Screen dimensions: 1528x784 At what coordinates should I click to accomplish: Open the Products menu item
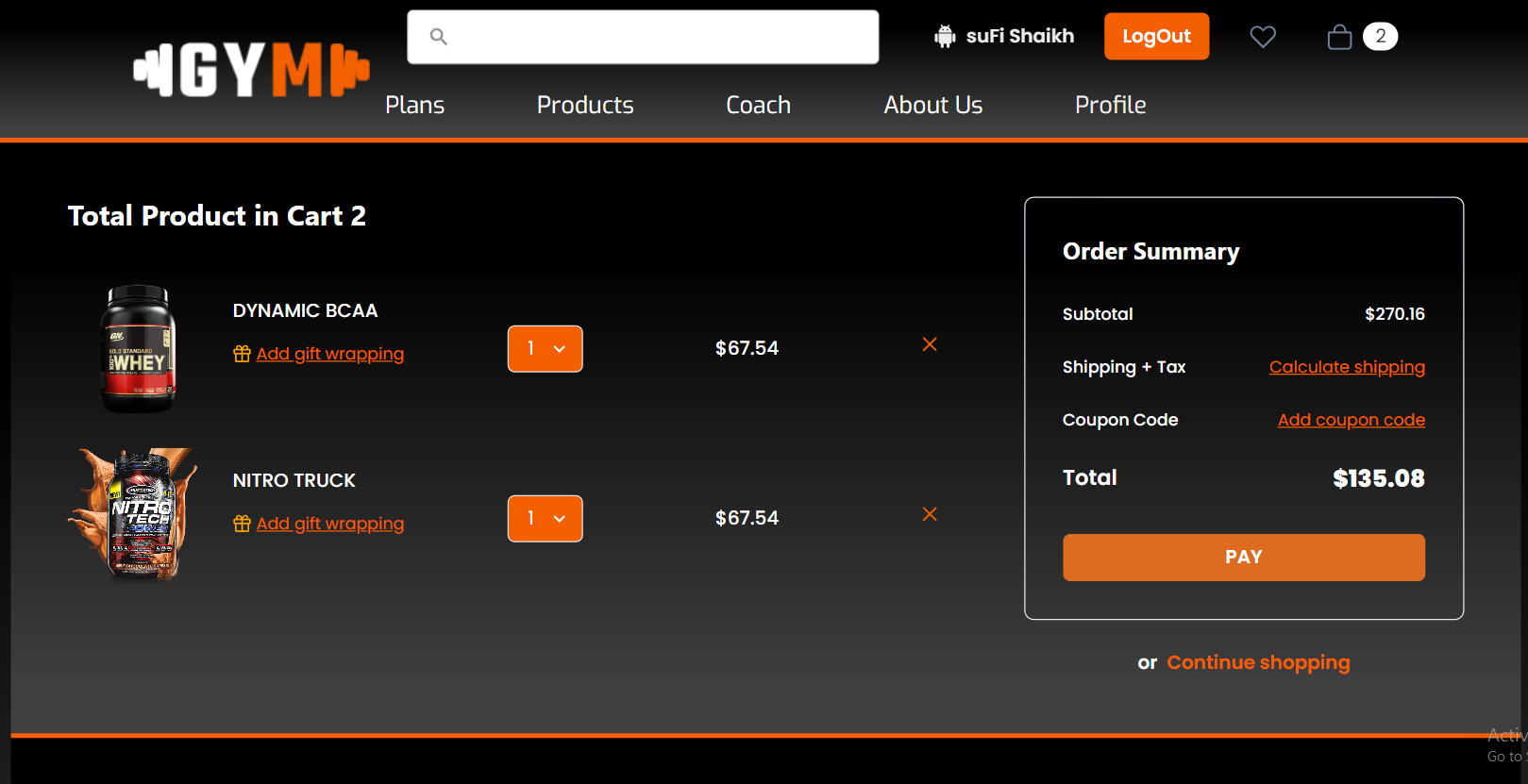tap(585, 105)
